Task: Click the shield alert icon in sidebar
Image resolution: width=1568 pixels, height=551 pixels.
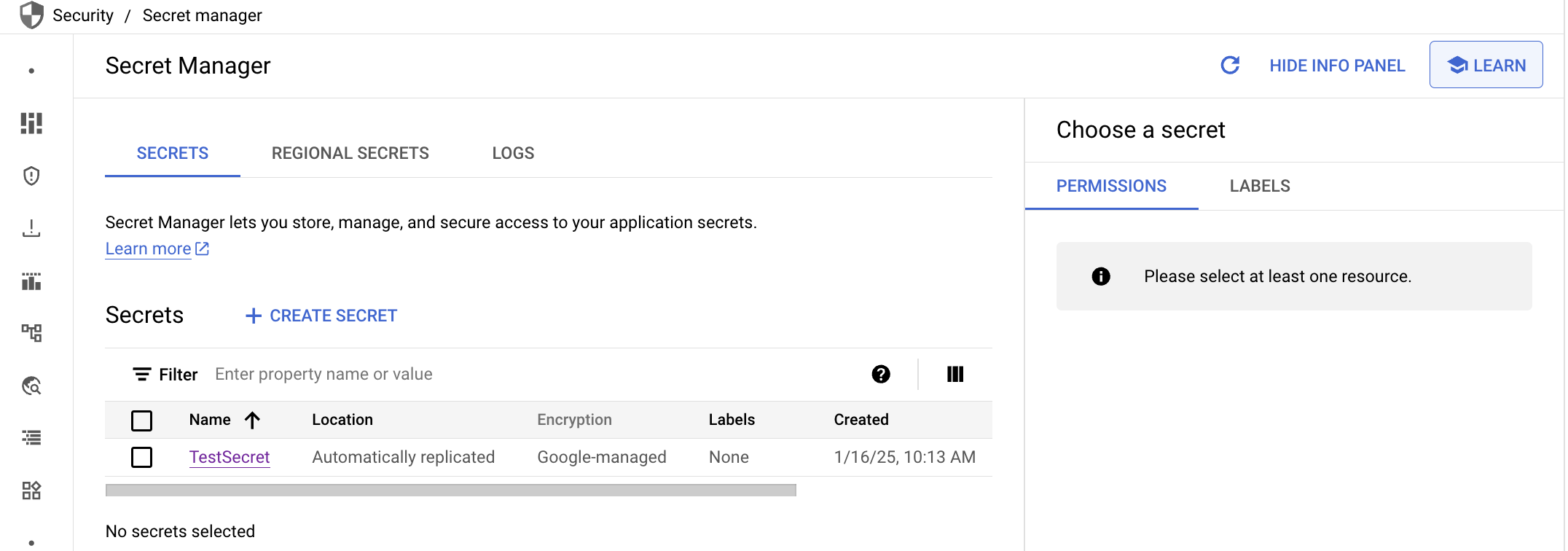Action: [x=31, y=176]
